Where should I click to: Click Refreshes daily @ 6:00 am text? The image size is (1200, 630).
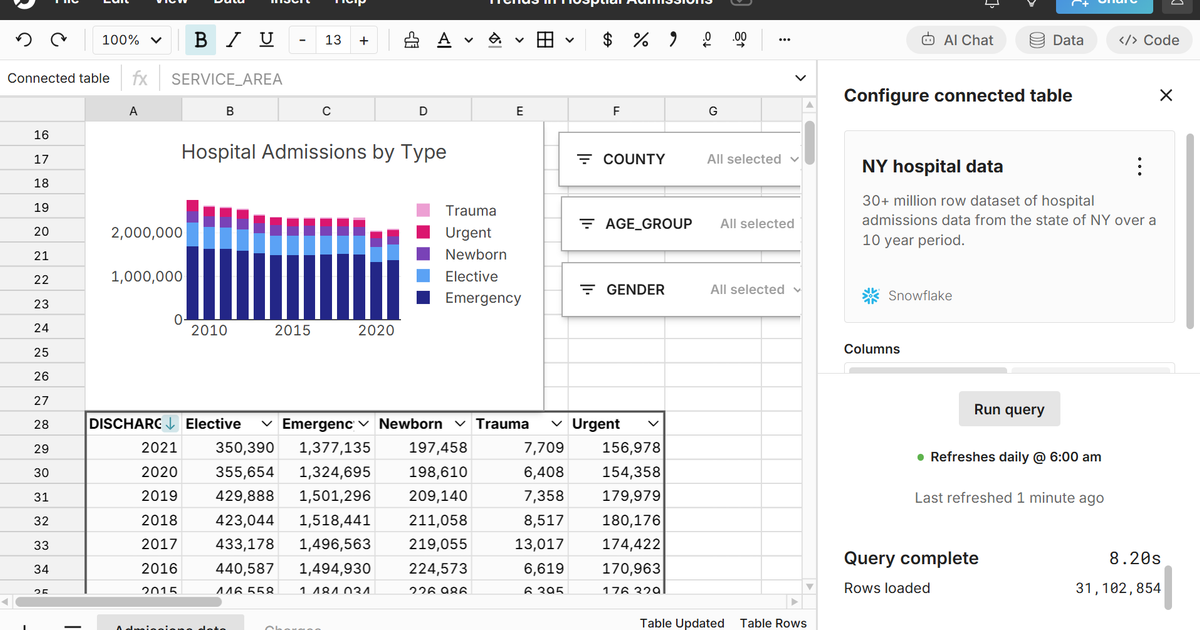pyautogui.click(x=1015, y=457)
